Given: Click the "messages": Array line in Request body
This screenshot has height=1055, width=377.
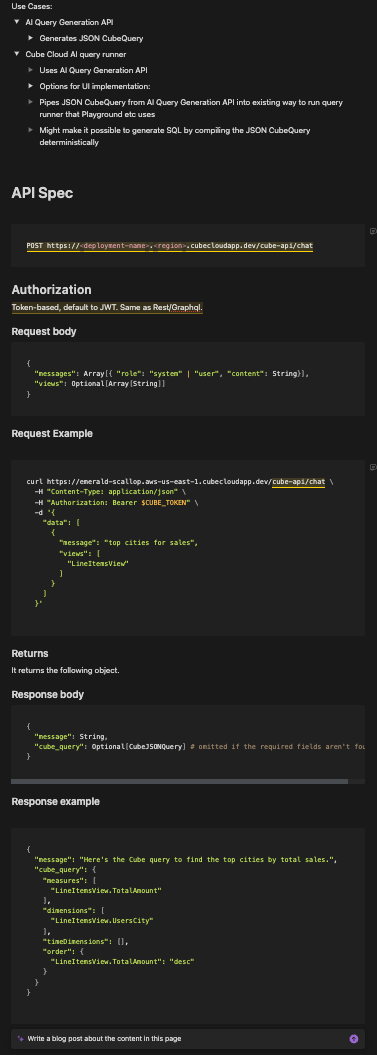Looking at the screenshot, I should [x=172, y=373].
